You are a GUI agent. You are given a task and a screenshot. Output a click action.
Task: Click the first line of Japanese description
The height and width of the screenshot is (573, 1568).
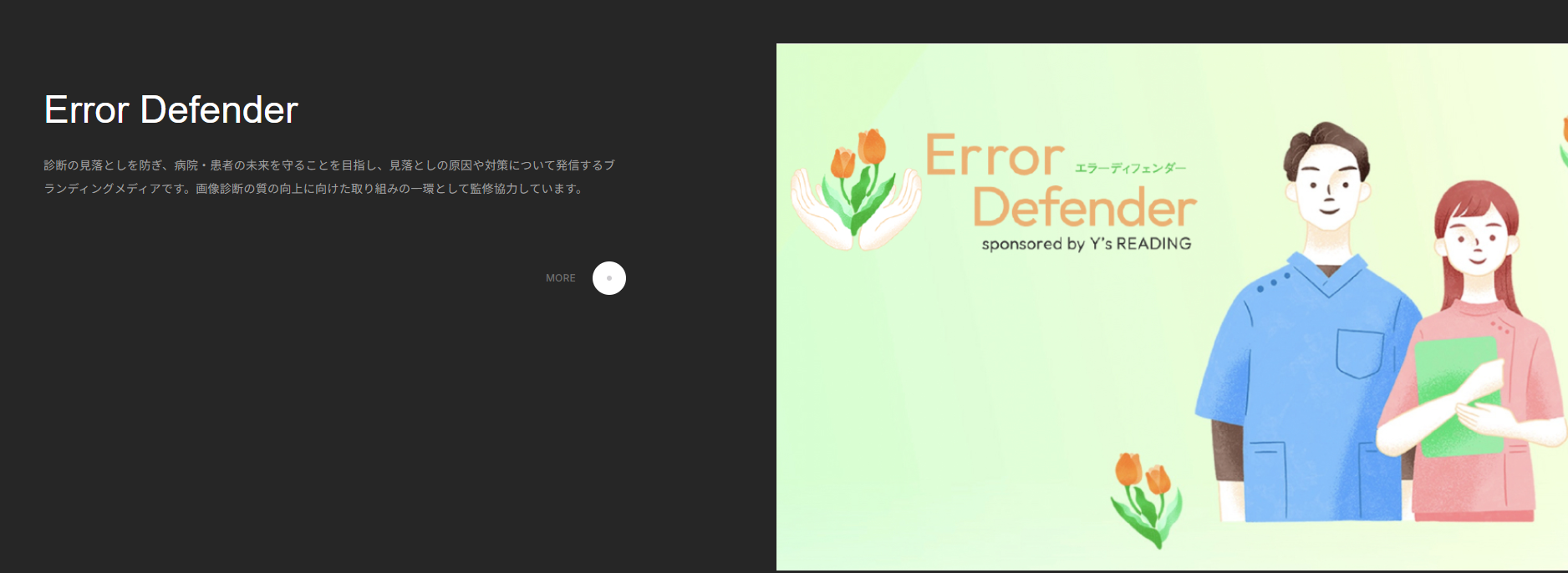click(329, 165)
